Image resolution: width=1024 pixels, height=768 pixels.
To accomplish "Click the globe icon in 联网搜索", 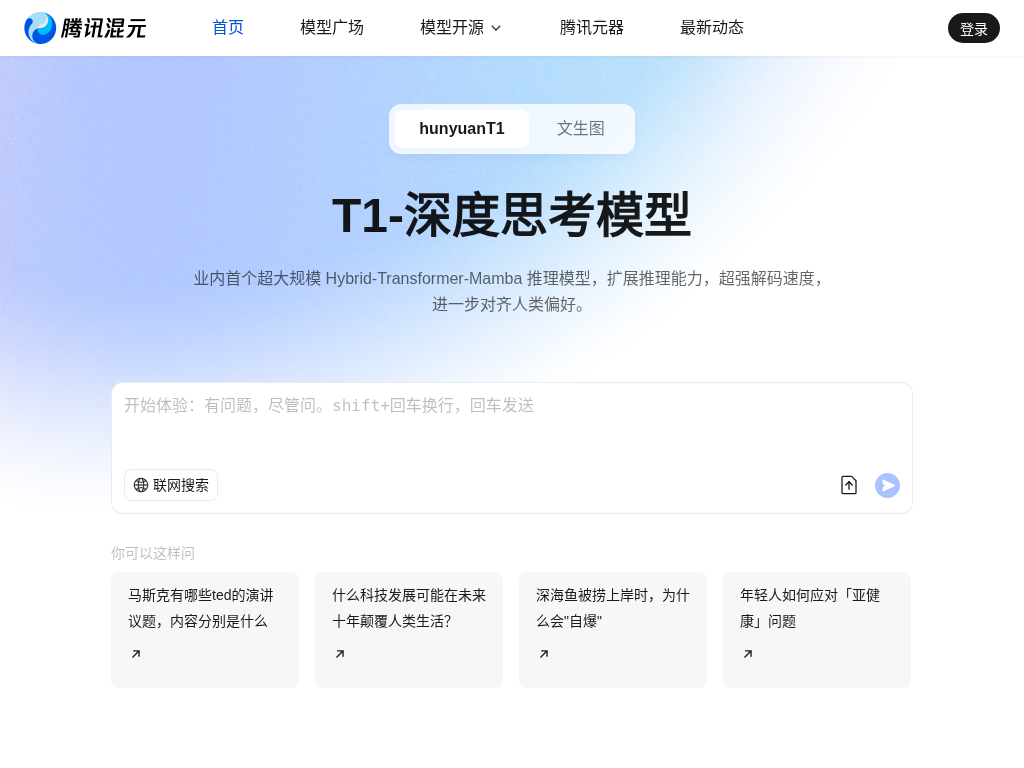I will click(x=141, y=485).
